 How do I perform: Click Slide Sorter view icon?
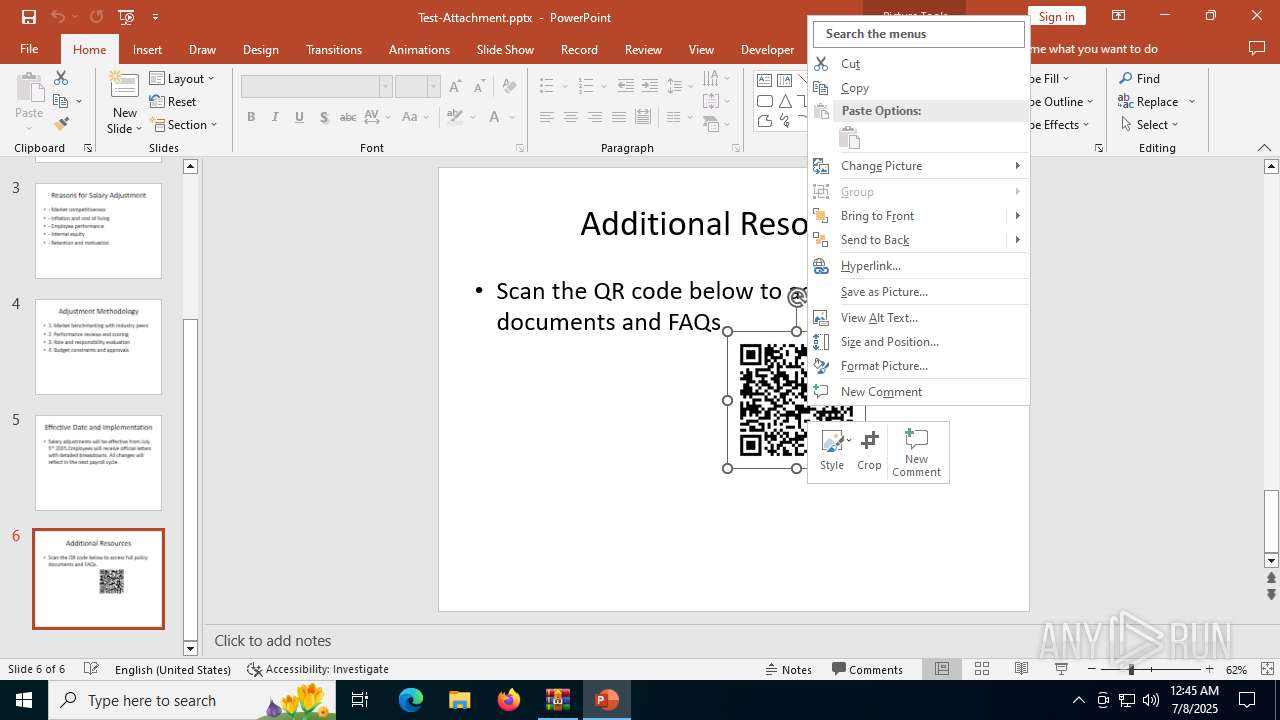coord(982,670)
